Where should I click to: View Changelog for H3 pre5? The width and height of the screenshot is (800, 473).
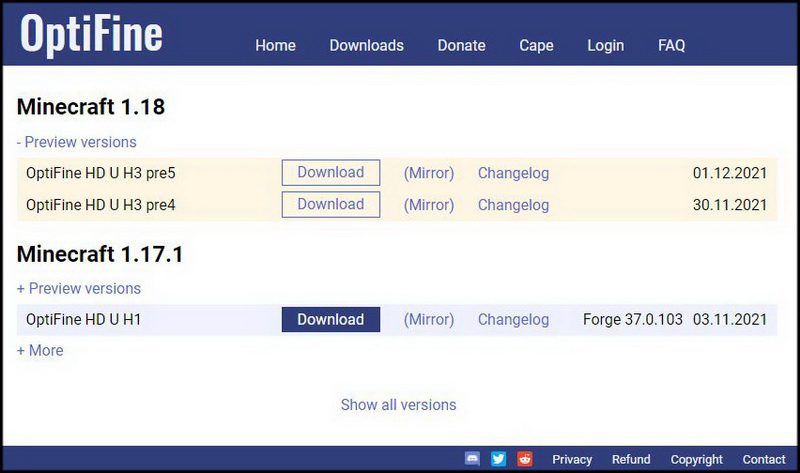513,173
